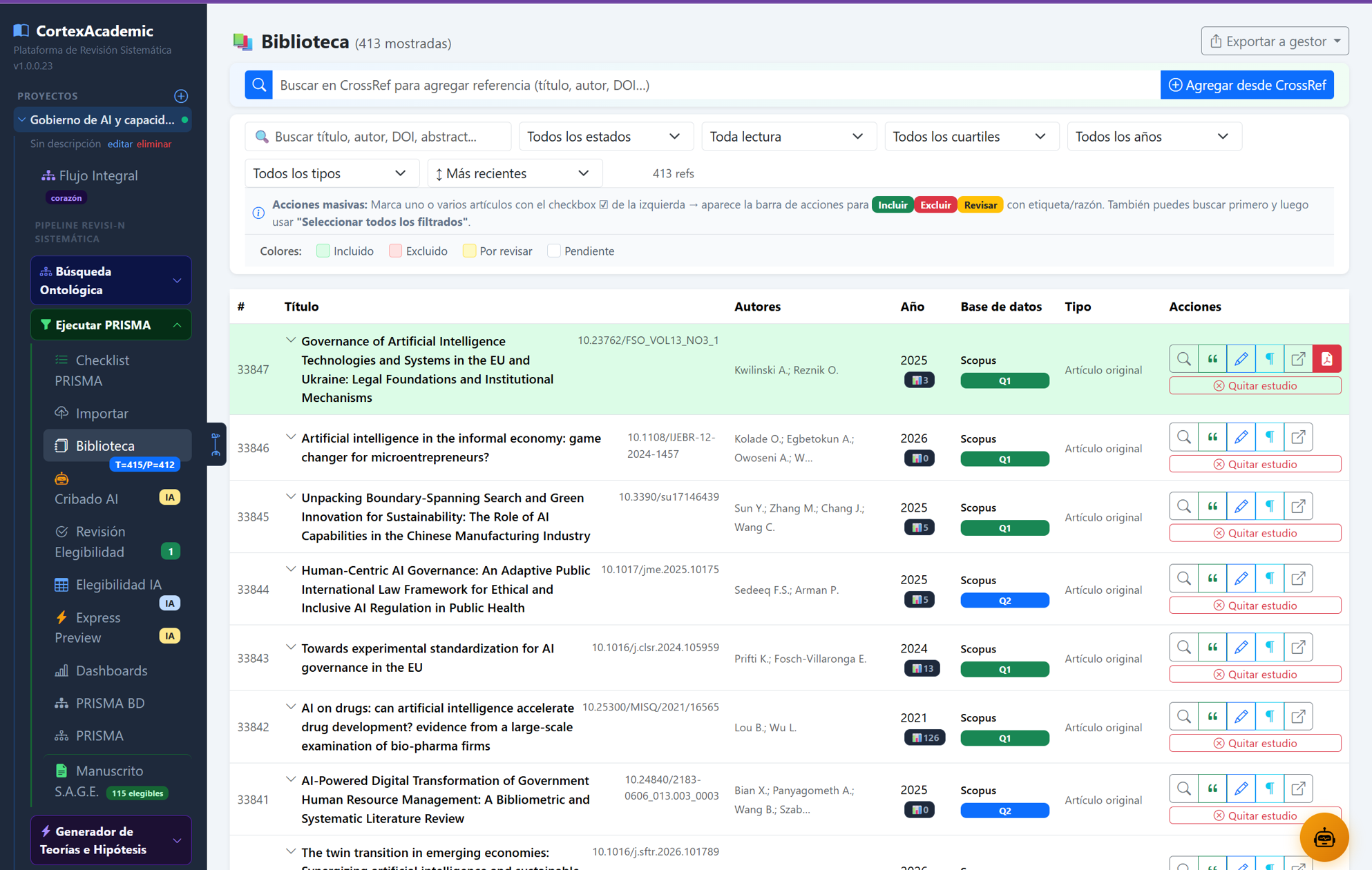This screenshot has width=1372, height=870.
Task: Click the editar project link
Action: (x=120, y=144)
